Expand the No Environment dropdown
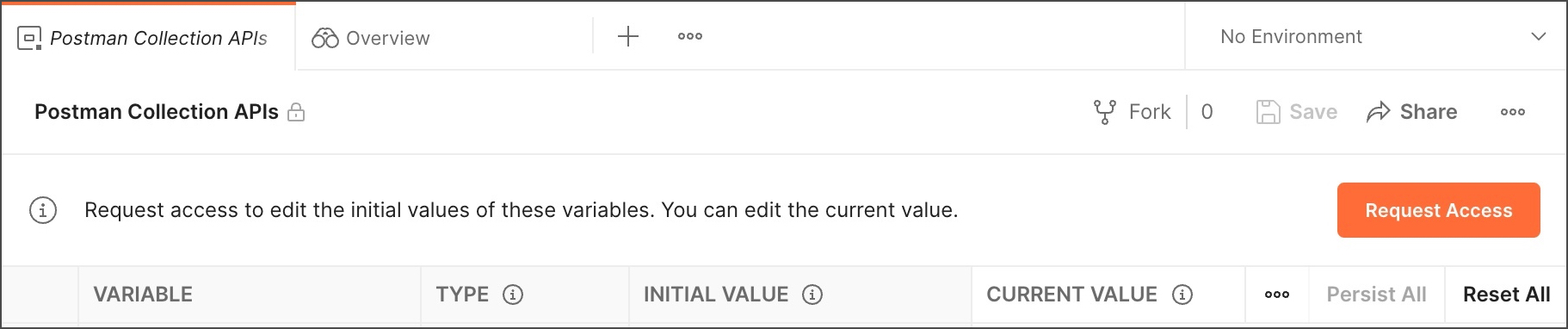This screenshot has height=329, width=1568. pyautogui.click(x=1376, y=36)
